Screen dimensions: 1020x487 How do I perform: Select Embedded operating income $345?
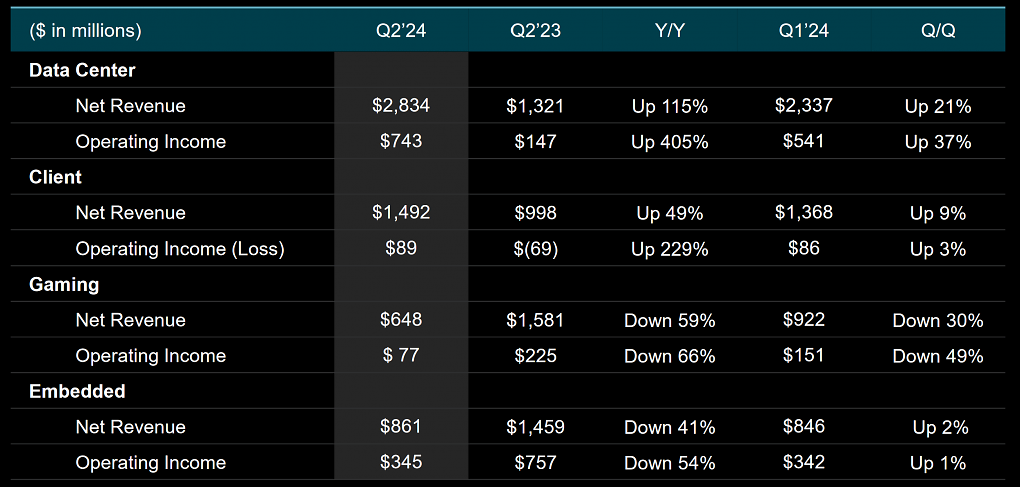401,462
